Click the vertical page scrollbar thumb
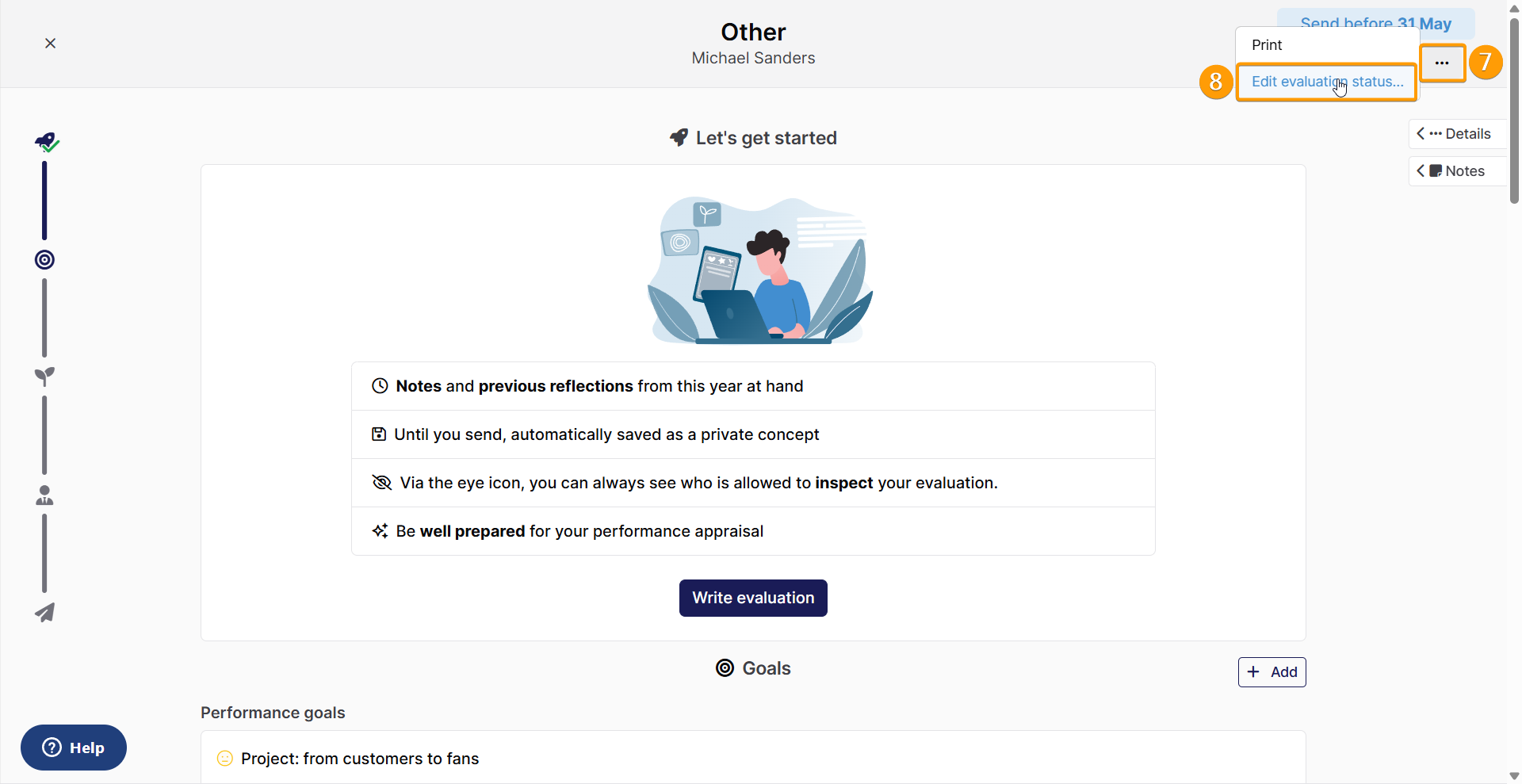 (x=1514, y=109)
